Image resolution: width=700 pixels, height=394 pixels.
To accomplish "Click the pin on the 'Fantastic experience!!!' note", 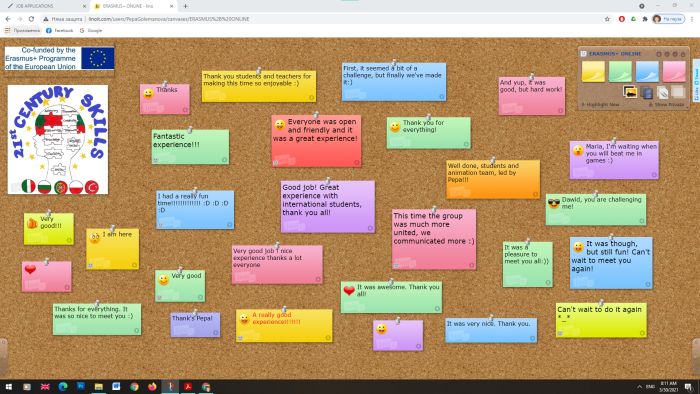I will click(x=190, y=130).
